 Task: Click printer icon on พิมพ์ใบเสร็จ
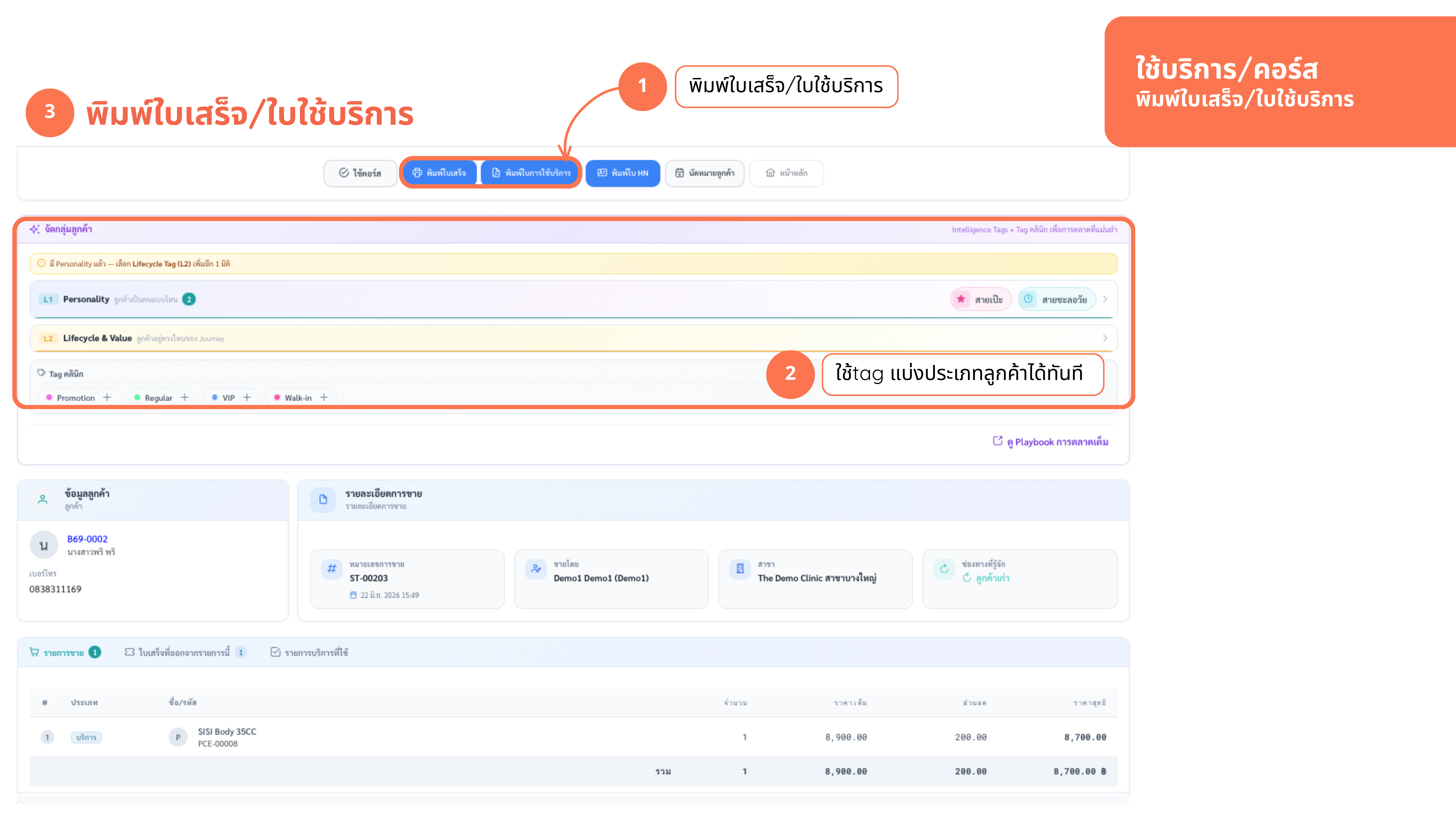(x=417, y=173)
